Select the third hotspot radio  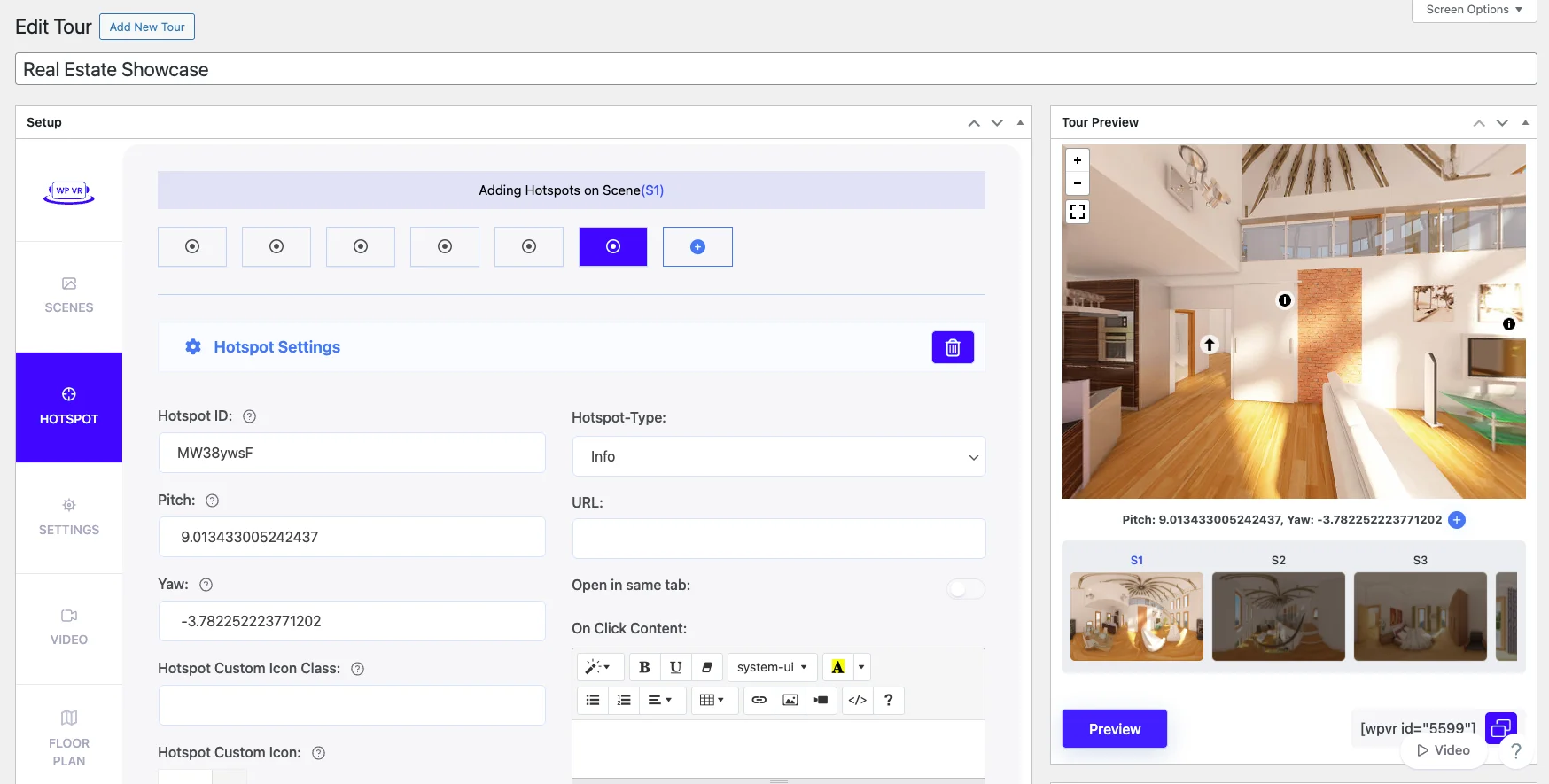click(361, 246)
